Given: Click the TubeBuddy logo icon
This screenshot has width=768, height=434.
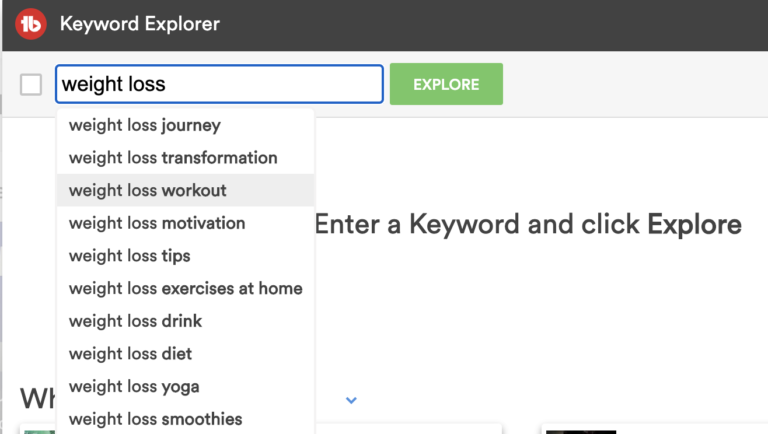Looking at the screenshot, I should click(31, 24).
